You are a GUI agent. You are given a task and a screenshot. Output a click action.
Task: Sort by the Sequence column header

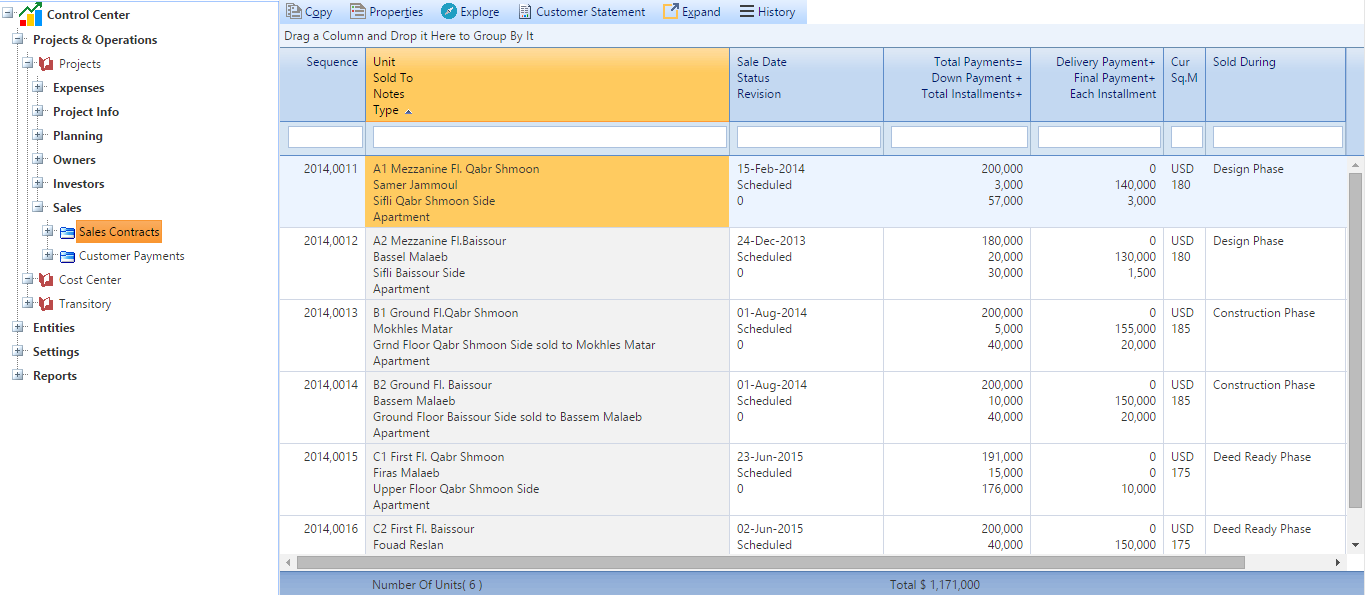click(x=322, y=85)
